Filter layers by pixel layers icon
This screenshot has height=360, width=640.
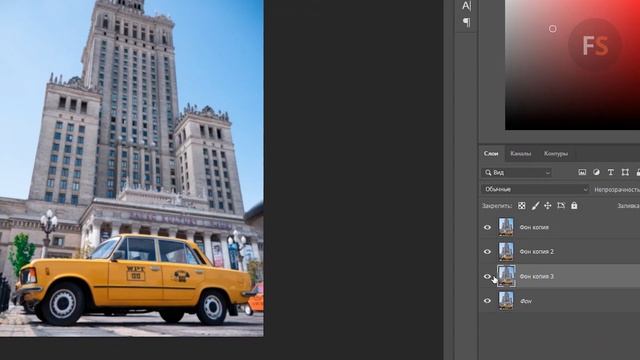(x=582, y=172)
